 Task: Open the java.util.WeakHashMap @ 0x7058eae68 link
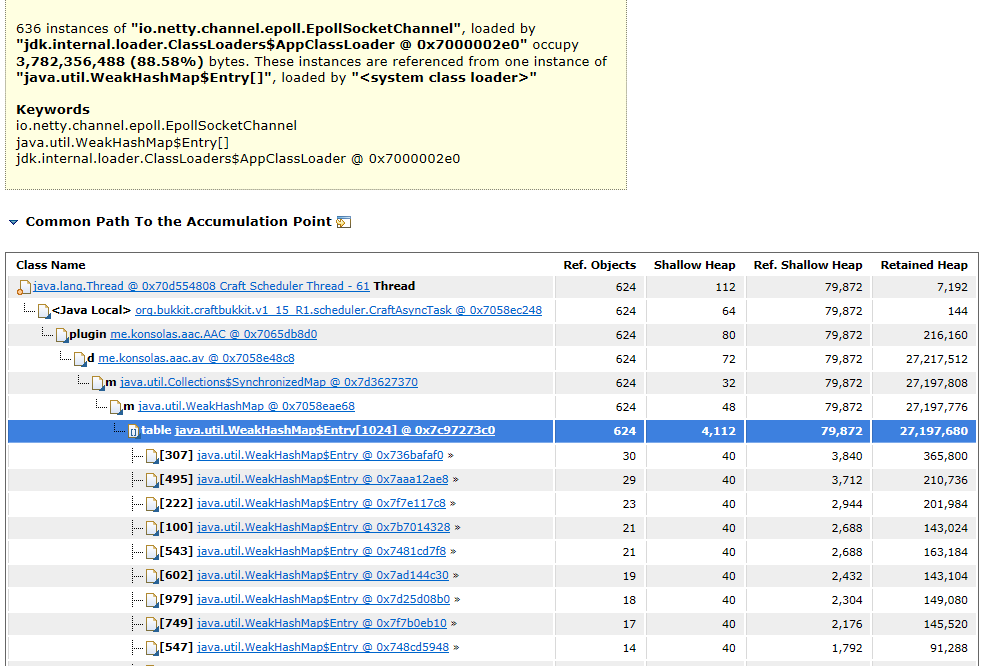[x=246, y=406]
